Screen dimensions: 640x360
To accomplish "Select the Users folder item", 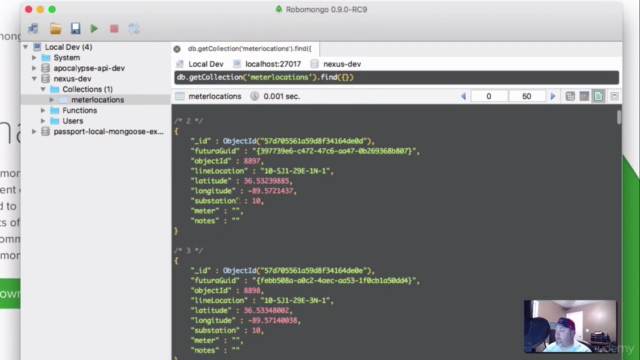I will [73, 121].
